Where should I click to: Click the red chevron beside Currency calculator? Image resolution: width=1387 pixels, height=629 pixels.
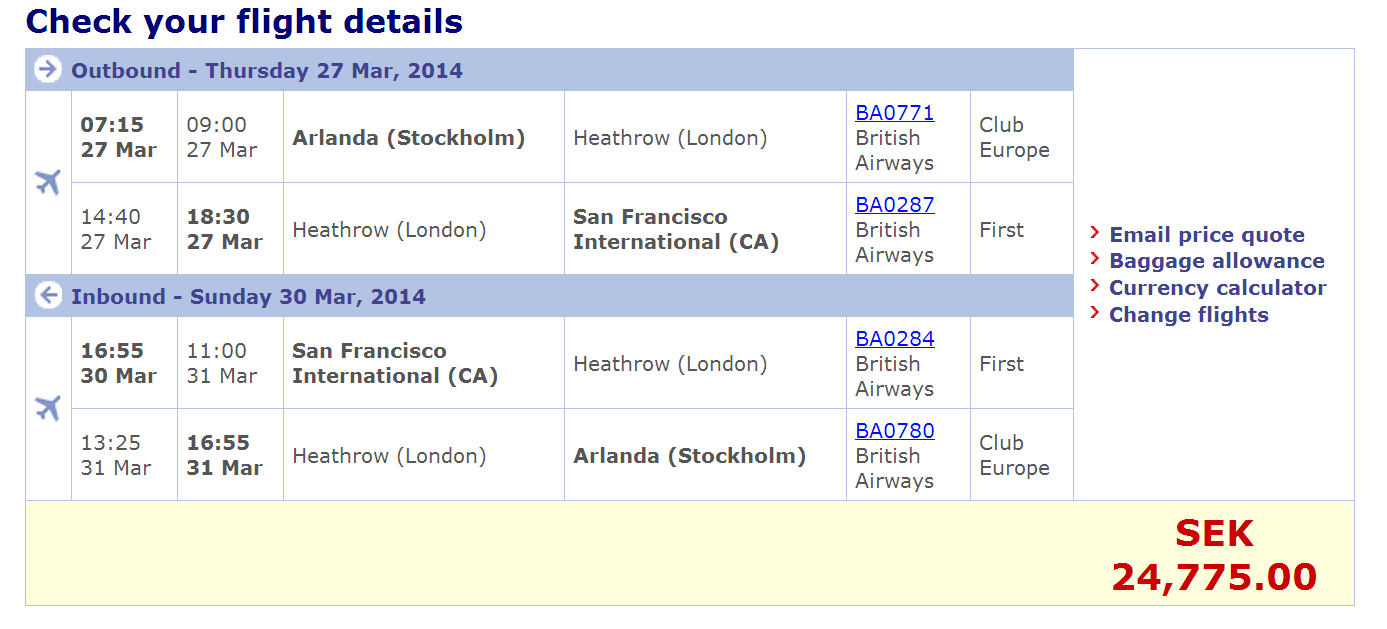(1095, 287)
